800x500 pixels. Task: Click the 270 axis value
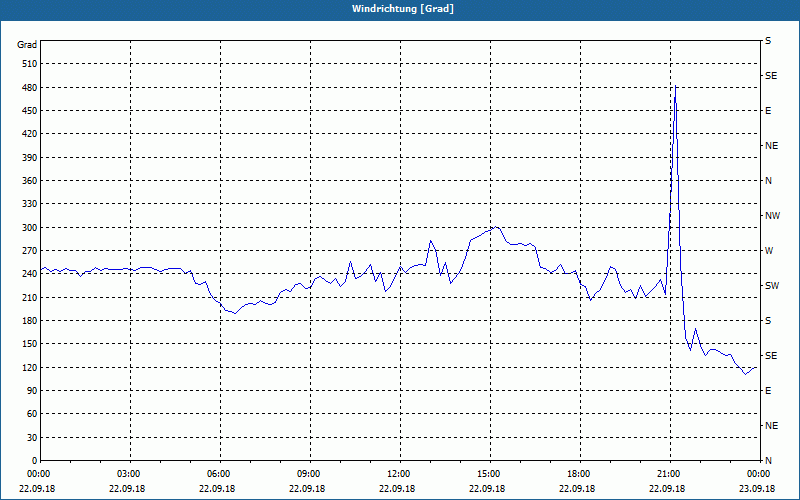30,251
